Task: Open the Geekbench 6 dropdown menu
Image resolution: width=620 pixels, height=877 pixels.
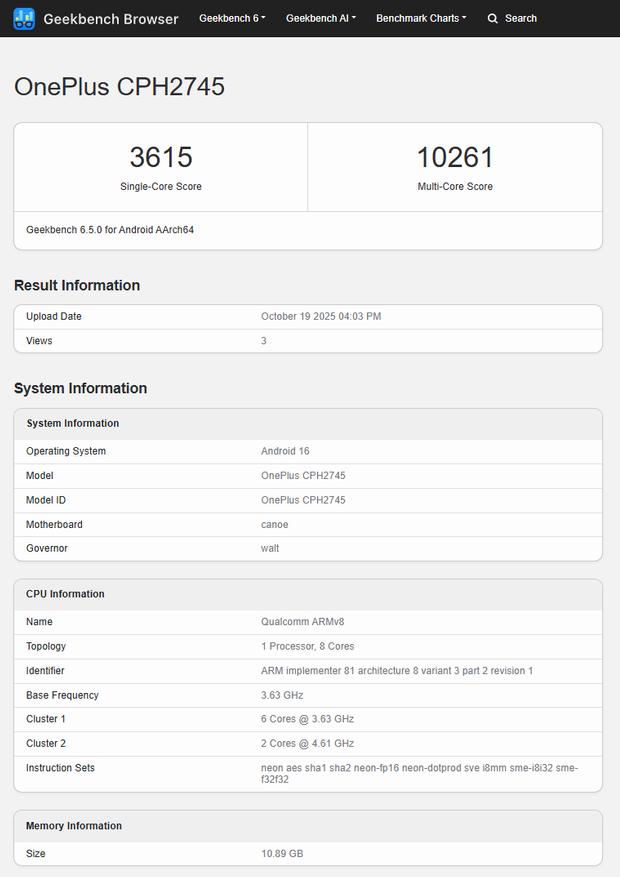Action: point(232,18)
